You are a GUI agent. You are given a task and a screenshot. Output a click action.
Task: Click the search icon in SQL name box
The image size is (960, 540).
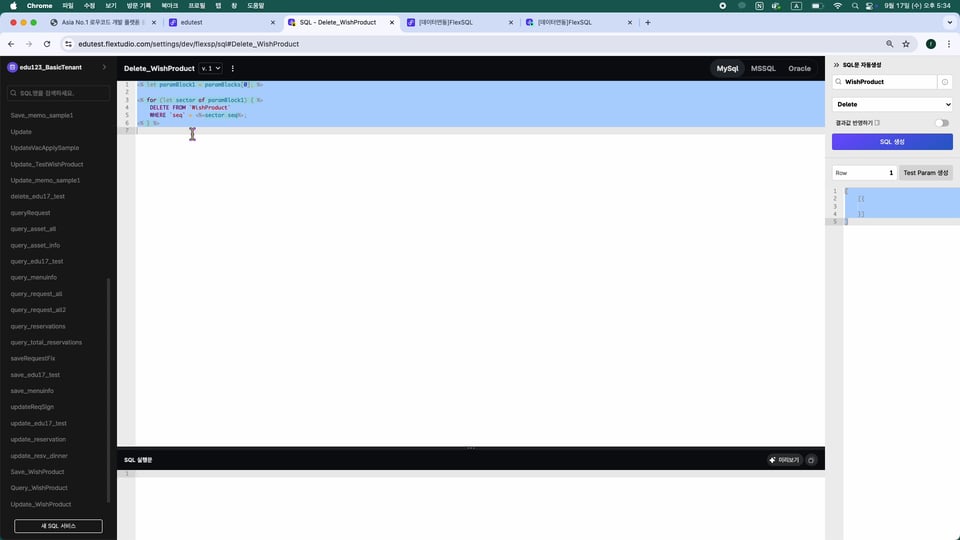(13, 93)
